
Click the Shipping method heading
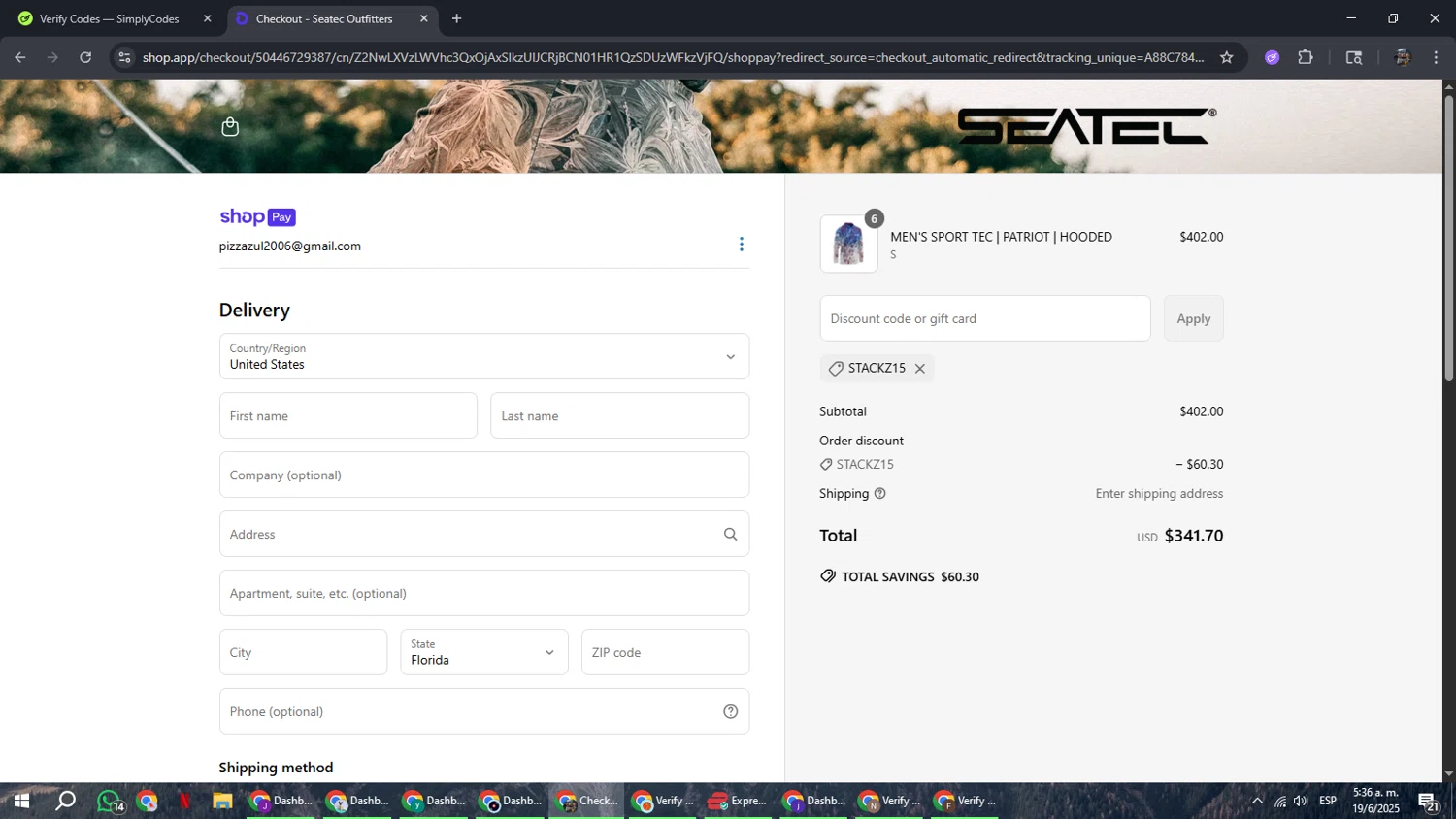276,768
